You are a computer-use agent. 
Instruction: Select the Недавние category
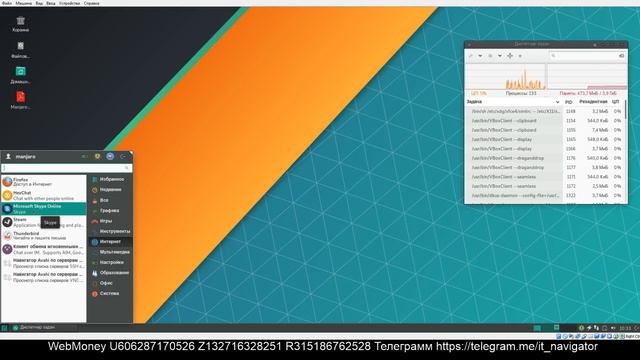point(110,190)
